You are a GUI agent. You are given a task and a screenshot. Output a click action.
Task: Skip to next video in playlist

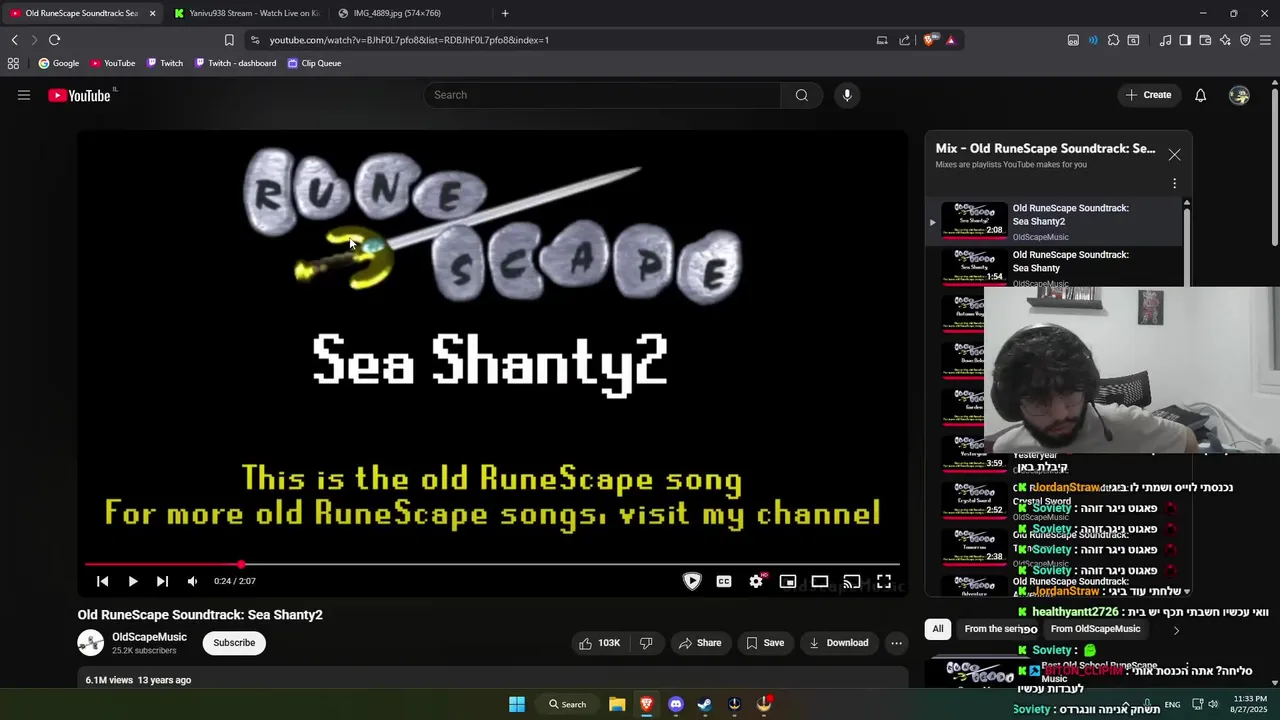(162, 581)
